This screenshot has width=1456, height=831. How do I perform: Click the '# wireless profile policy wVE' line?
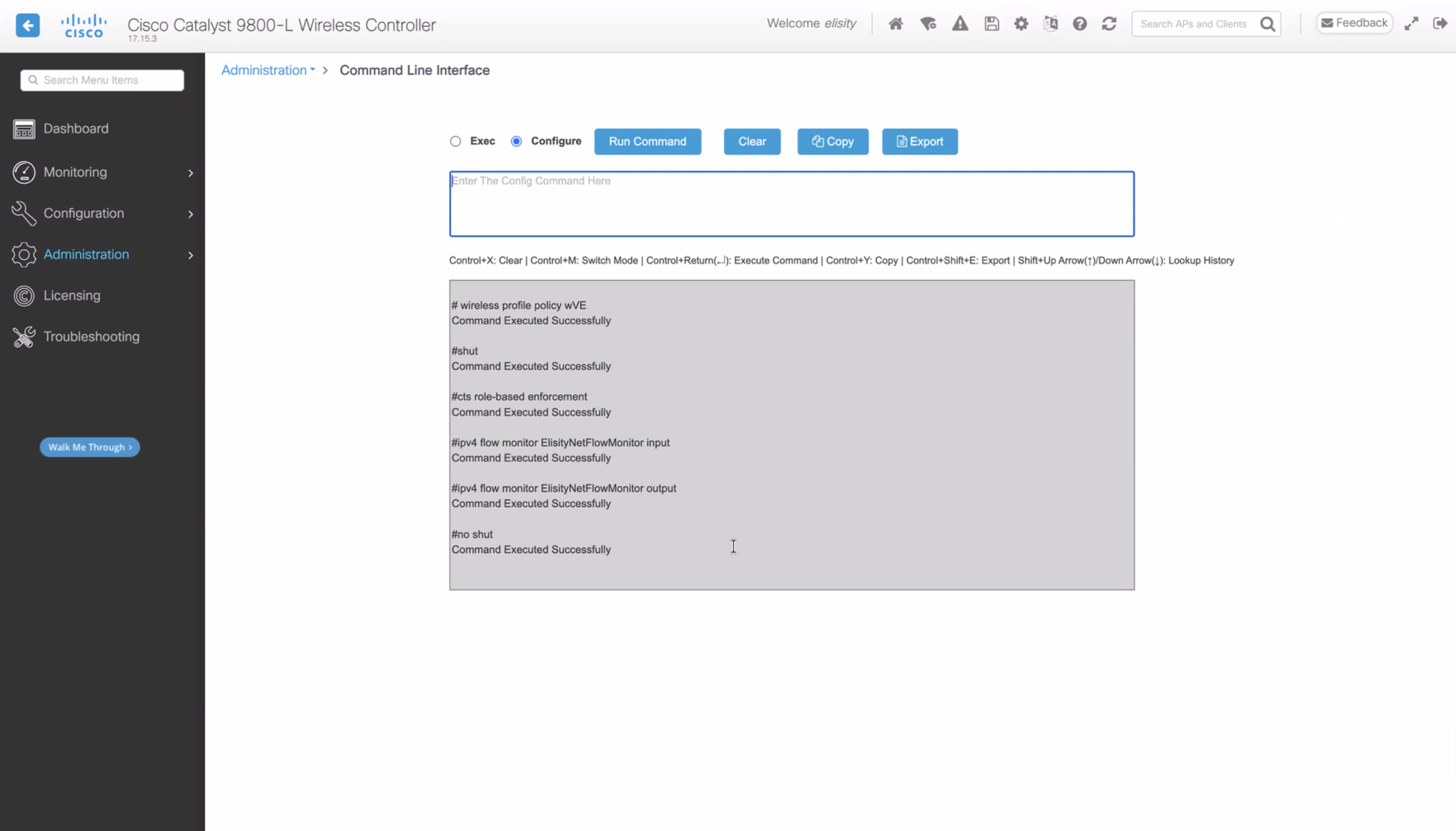tap(519, 305)
